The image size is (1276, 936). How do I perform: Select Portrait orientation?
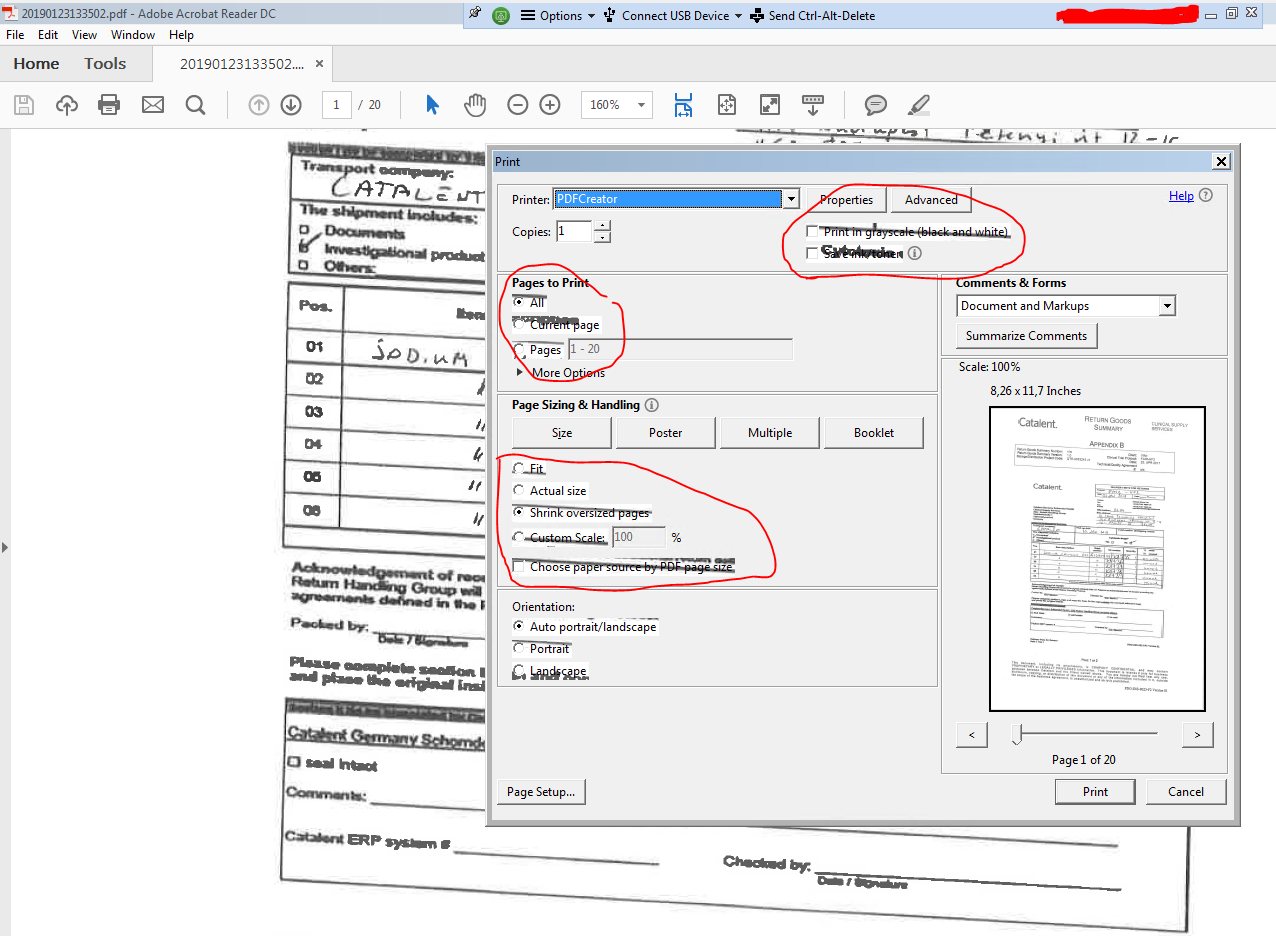click(519, 648)
